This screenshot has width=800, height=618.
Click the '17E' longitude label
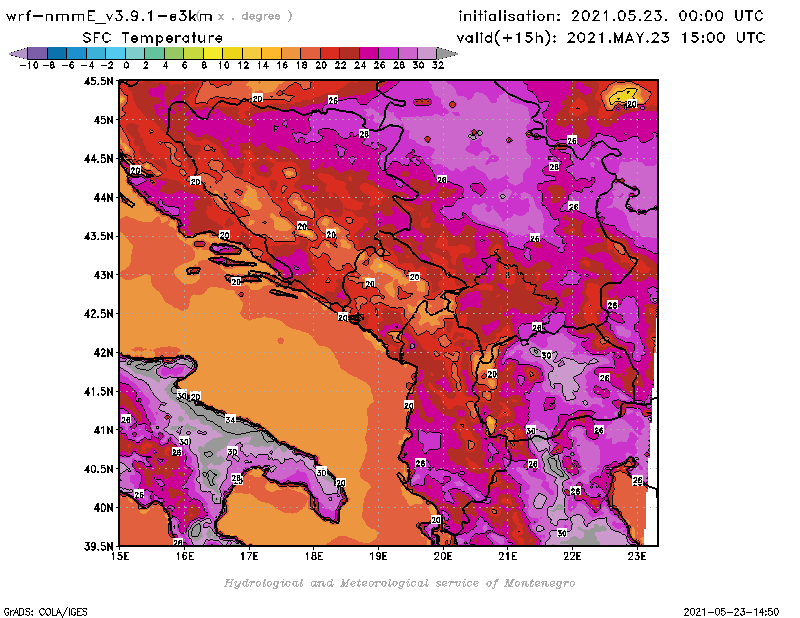click(x=249, y=556)
